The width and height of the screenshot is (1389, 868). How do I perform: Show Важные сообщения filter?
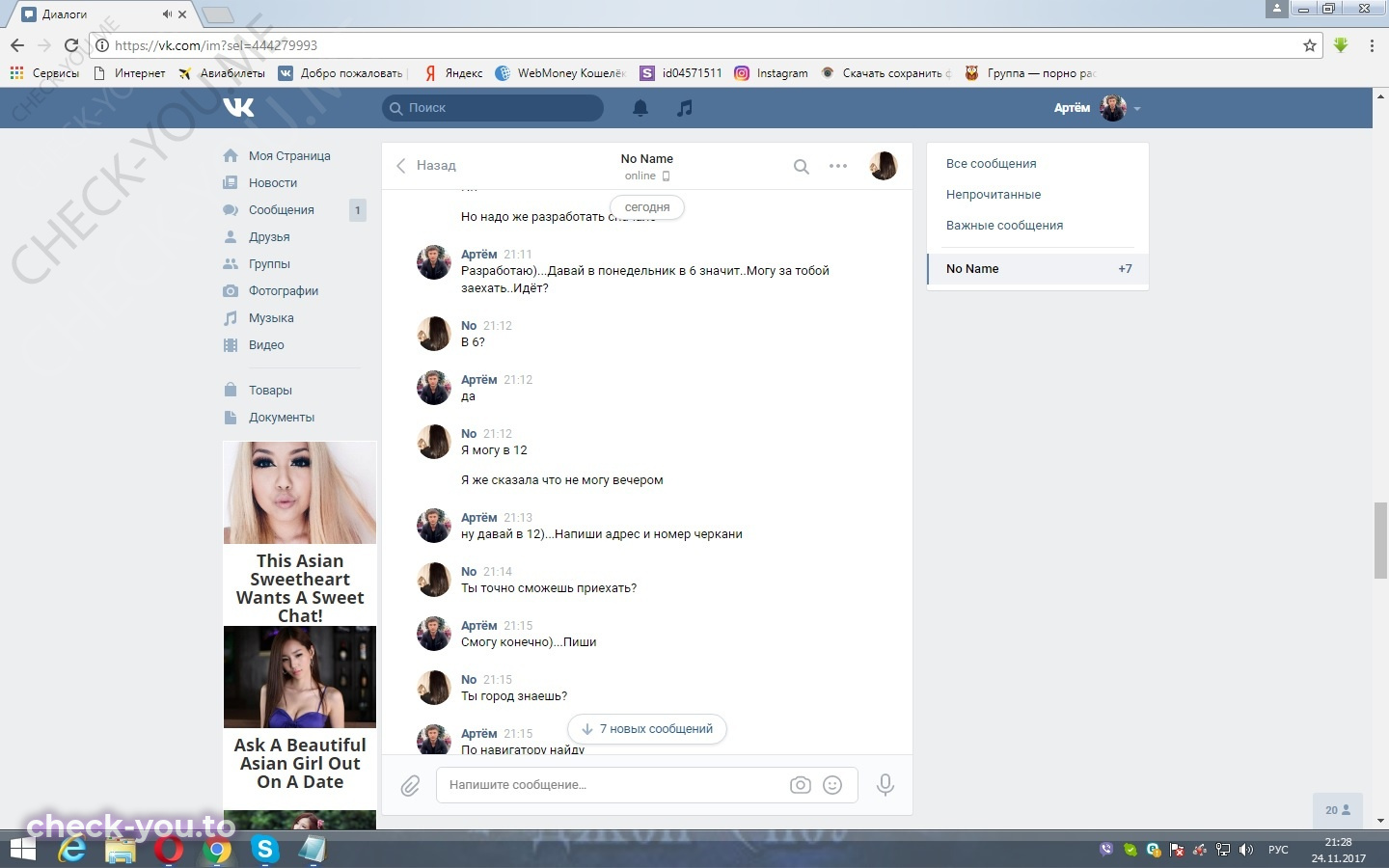1004,226
